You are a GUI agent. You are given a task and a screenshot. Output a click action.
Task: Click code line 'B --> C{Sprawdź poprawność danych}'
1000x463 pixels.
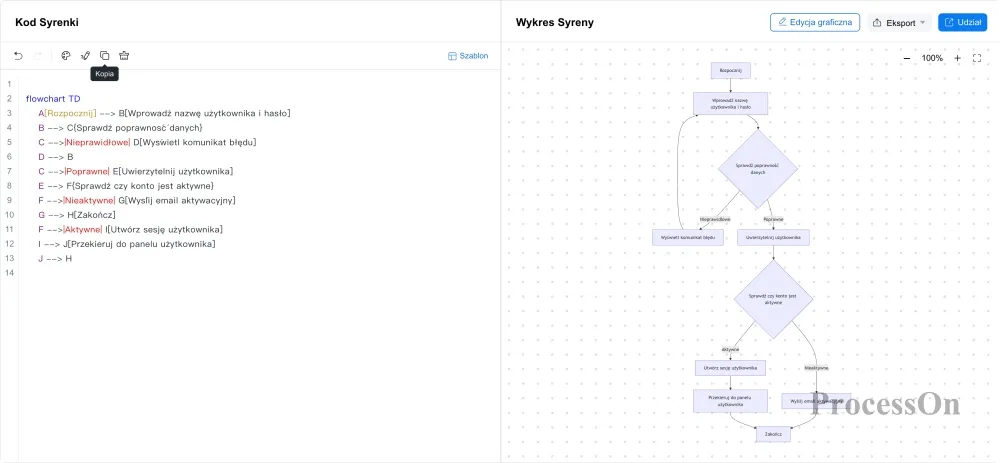(120, 128)
